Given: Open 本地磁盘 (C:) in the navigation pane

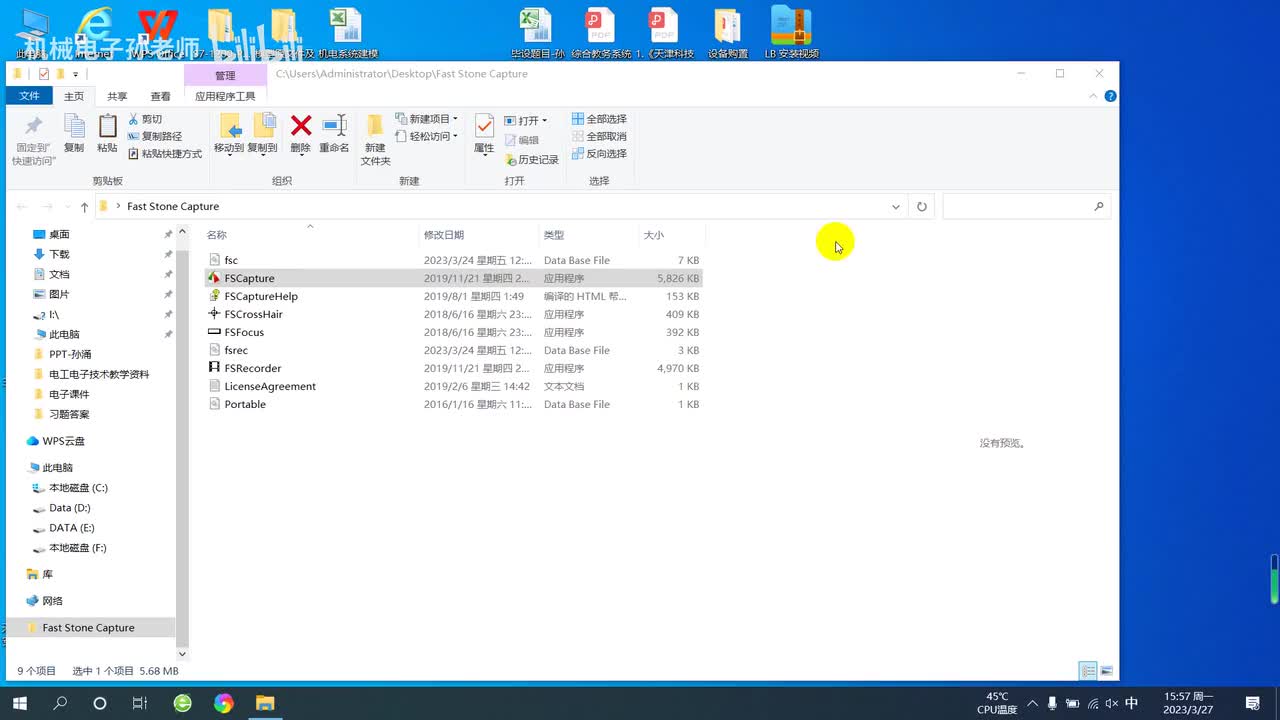Looking at the screenshot, I should tap(78, 488).
